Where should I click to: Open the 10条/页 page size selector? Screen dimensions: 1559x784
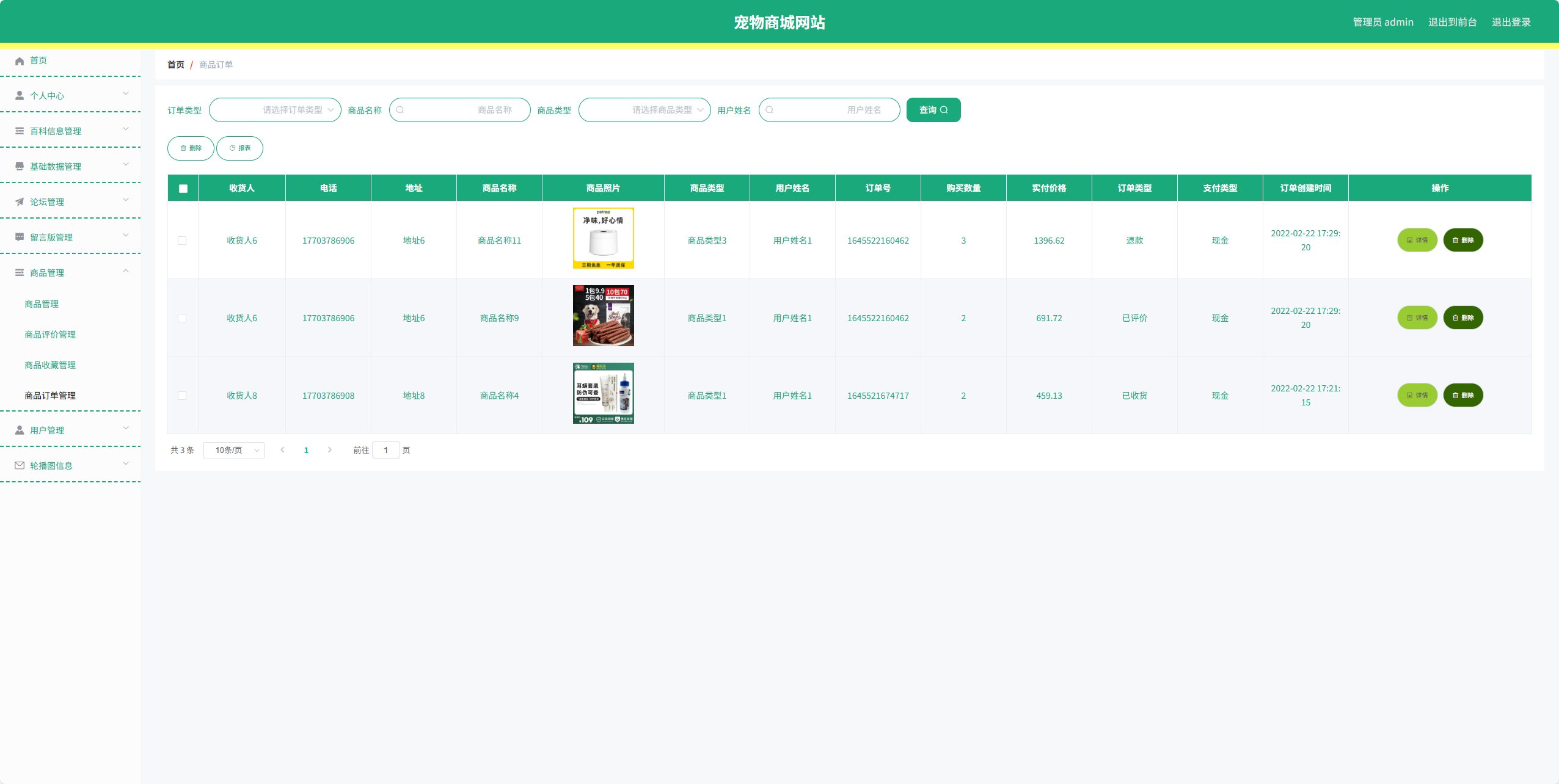pos(234,451)
